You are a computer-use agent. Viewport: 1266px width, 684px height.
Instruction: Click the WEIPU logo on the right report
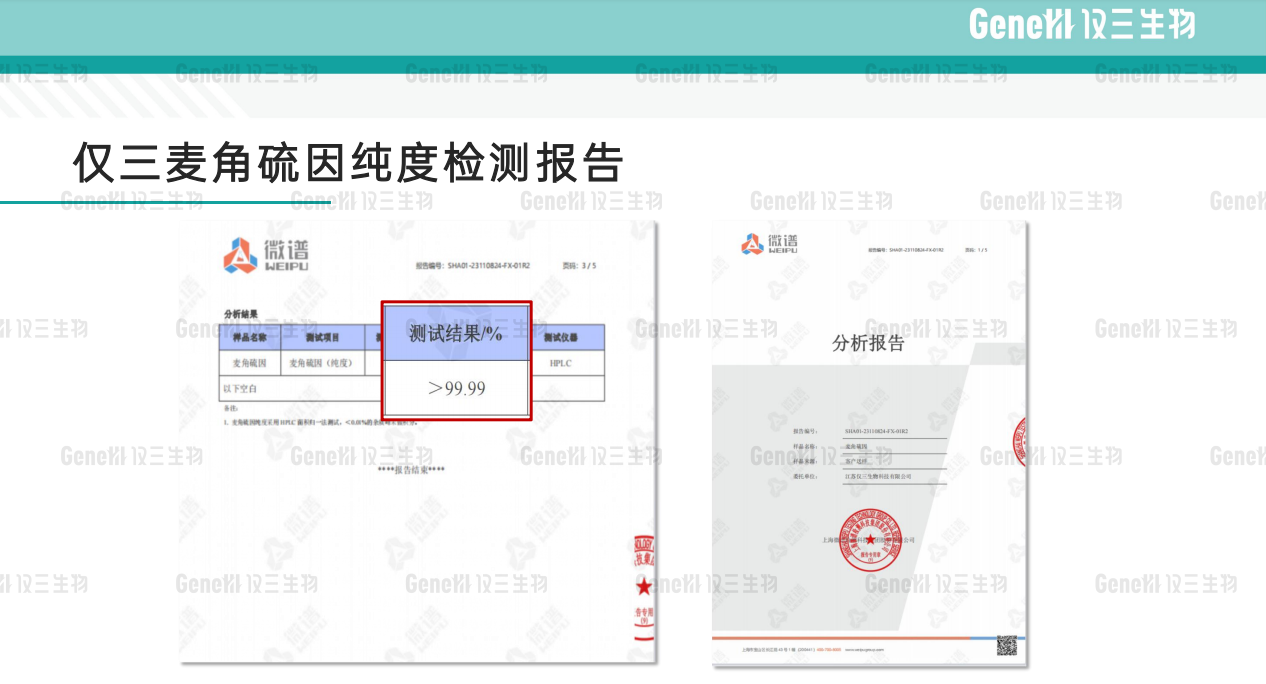pos(769,243)
